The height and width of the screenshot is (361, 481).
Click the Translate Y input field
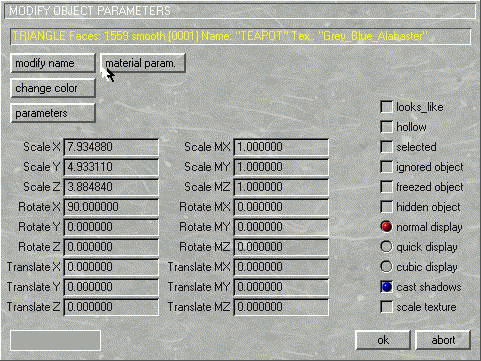coord(111,287)
